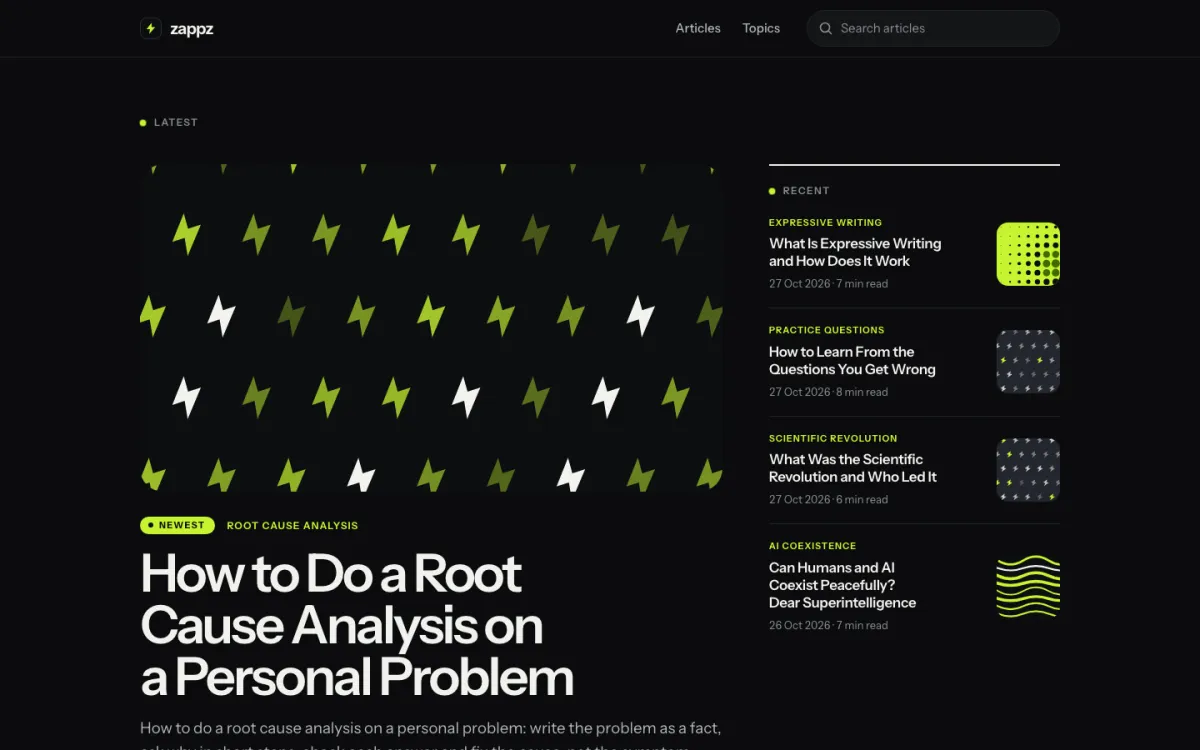
Task: Read 'What Is Expressive Writing and How Does It Work'
Action: coord(855,252)
